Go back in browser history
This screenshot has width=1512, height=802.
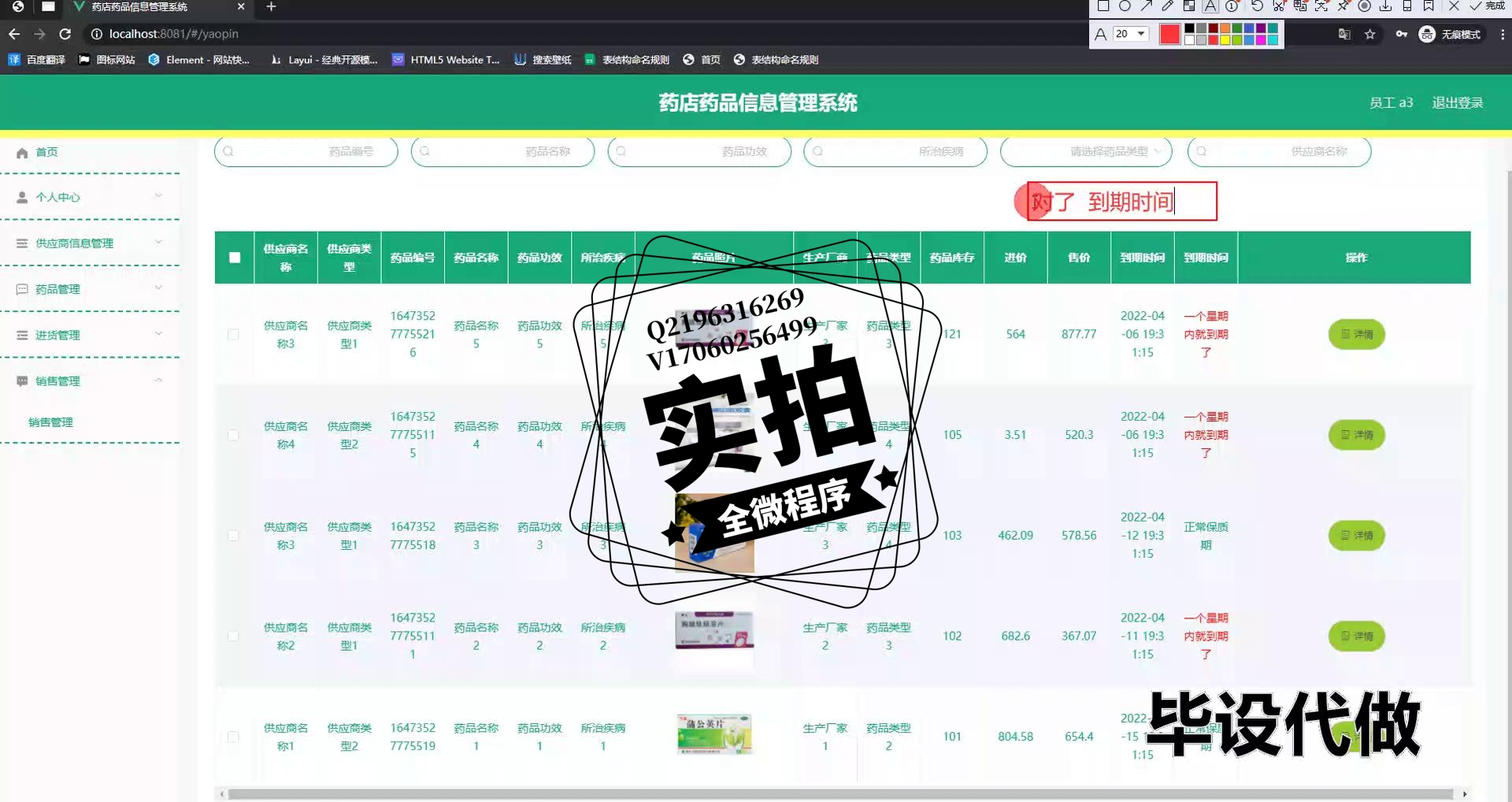click(x=14, y=34)
